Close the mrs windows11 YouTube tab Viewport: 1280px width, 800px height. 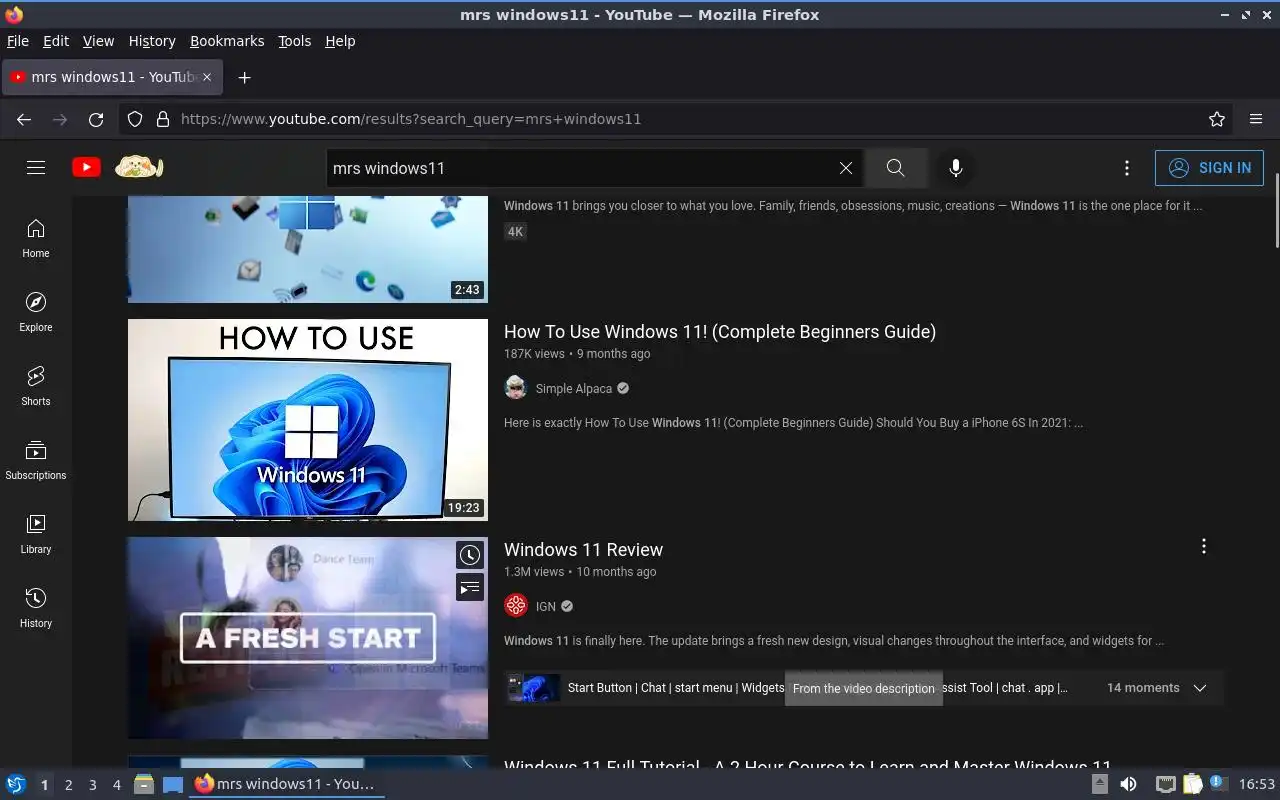coord(208,77)
